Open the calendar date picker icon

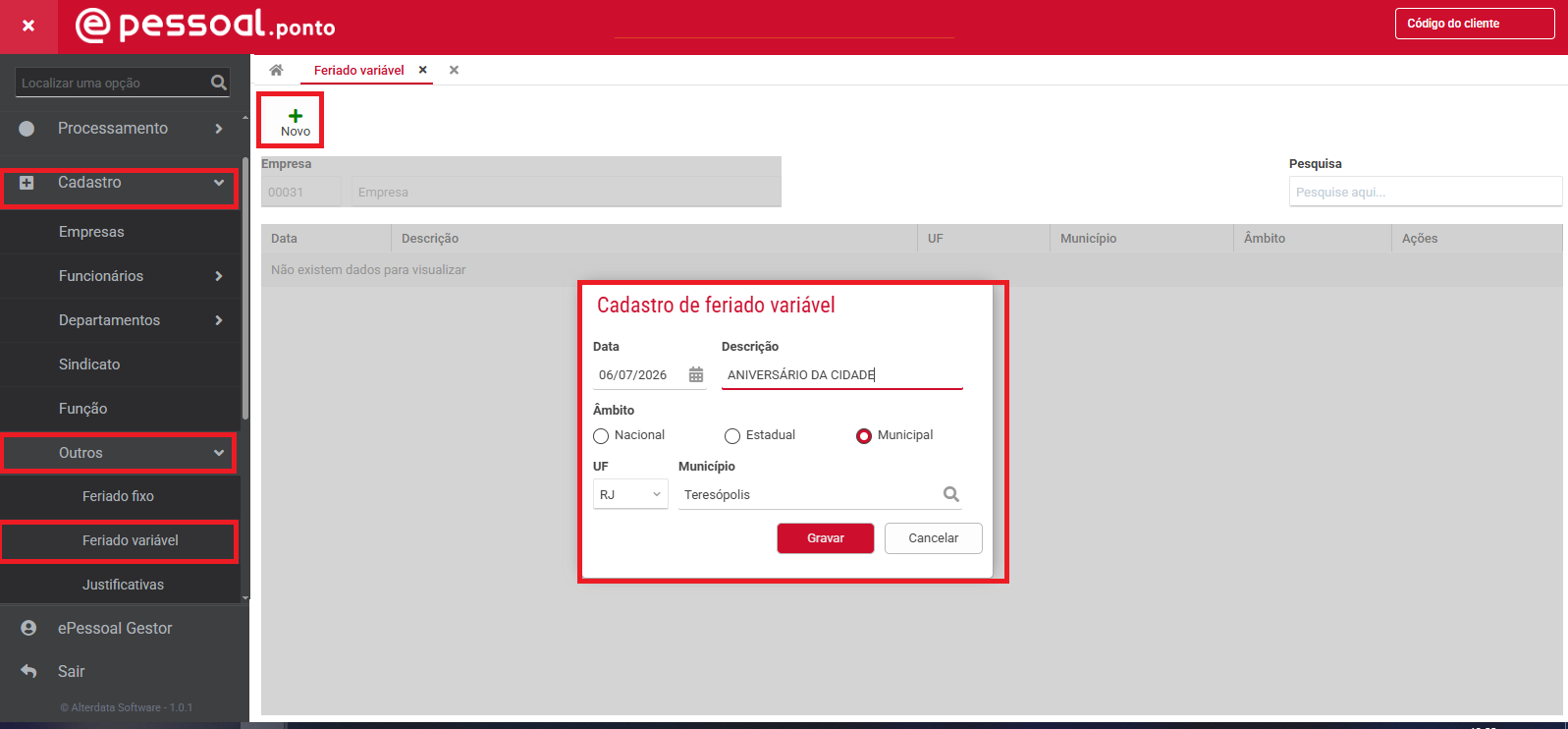pyautogui.click(x=696, y=374)
